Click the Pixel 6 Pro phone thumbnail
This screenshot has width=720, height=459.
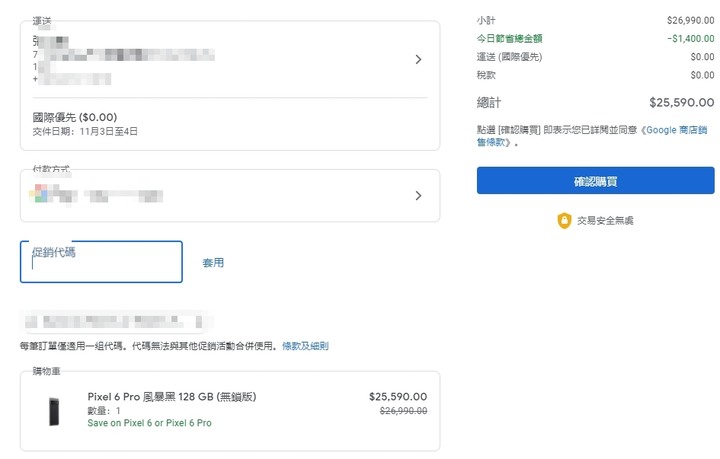click(x=54, y=411)
